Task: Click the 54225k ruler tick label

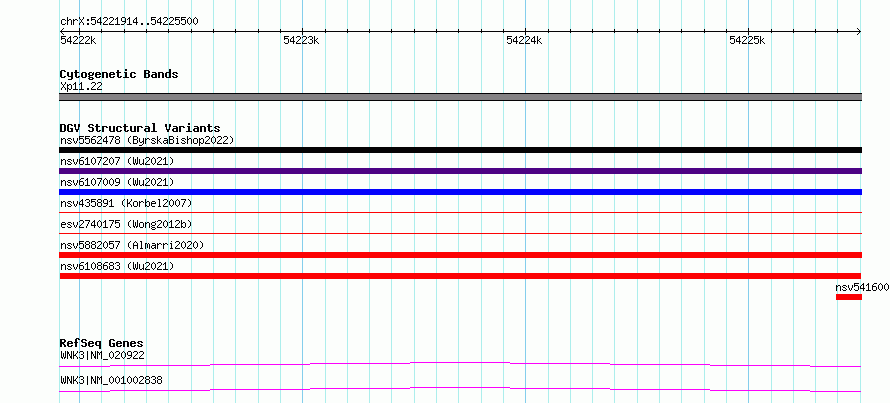Action: point(748,40)
